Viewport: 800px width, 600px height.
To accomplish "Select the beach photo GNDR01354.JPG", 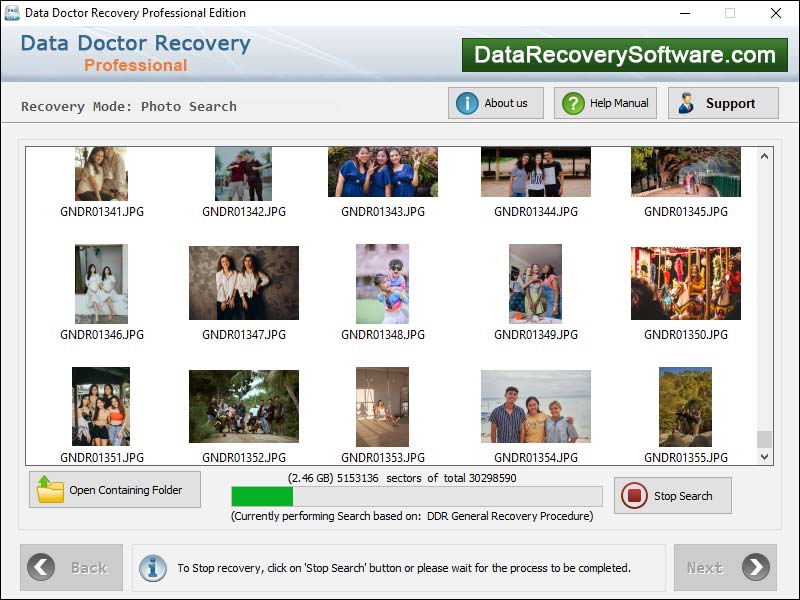I will tap(535, 406).
